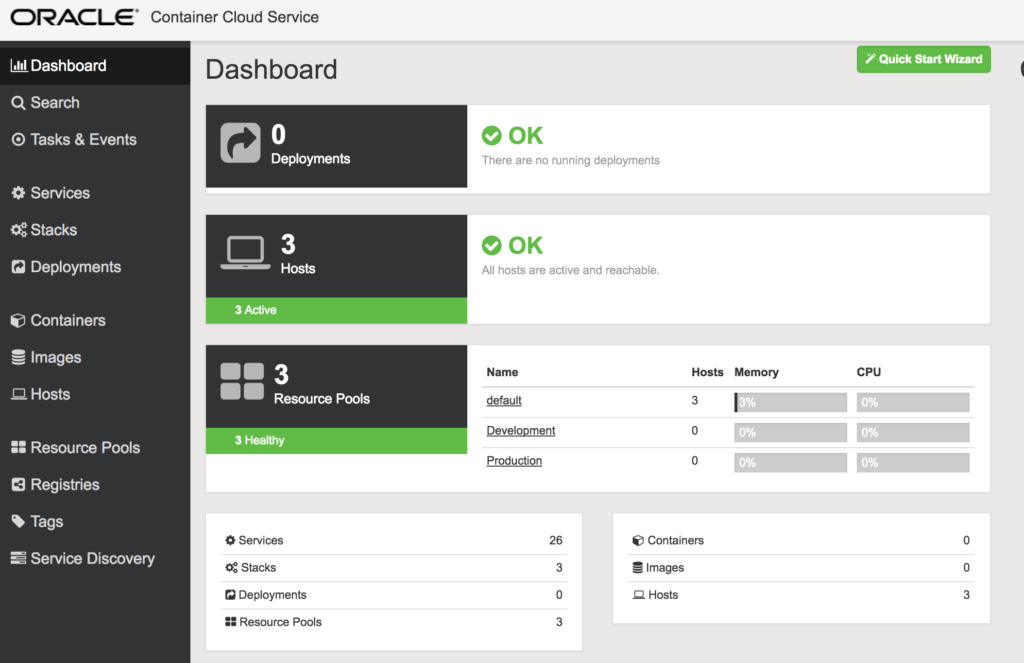
Task: Click the Resource Pools icon in summary table
Action: [231, 622]
